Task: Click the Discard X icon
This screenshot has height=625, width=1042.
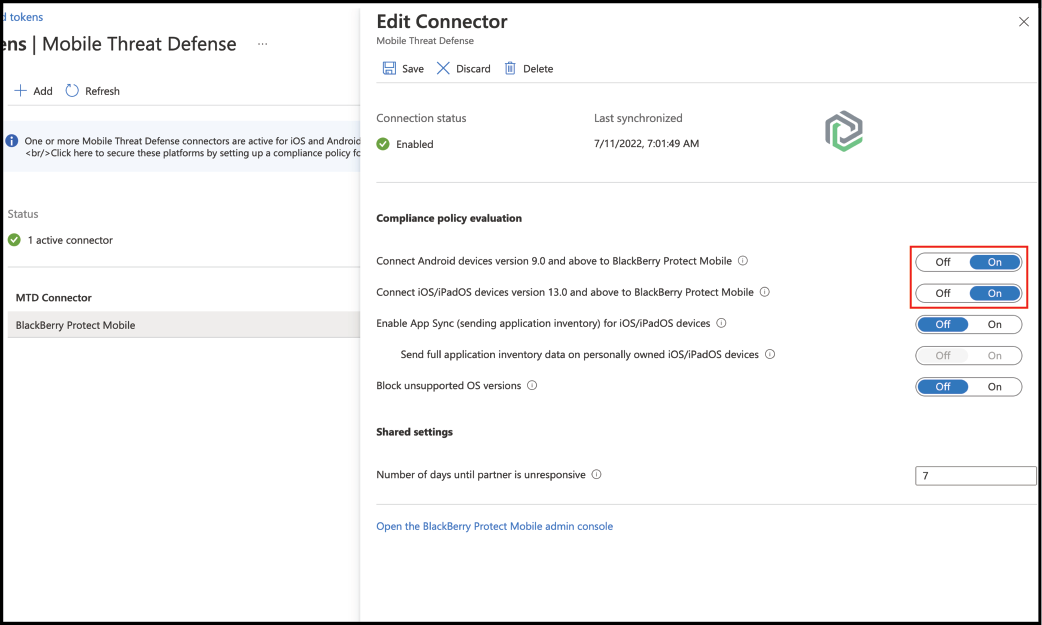Action: [x=443, y=68]
